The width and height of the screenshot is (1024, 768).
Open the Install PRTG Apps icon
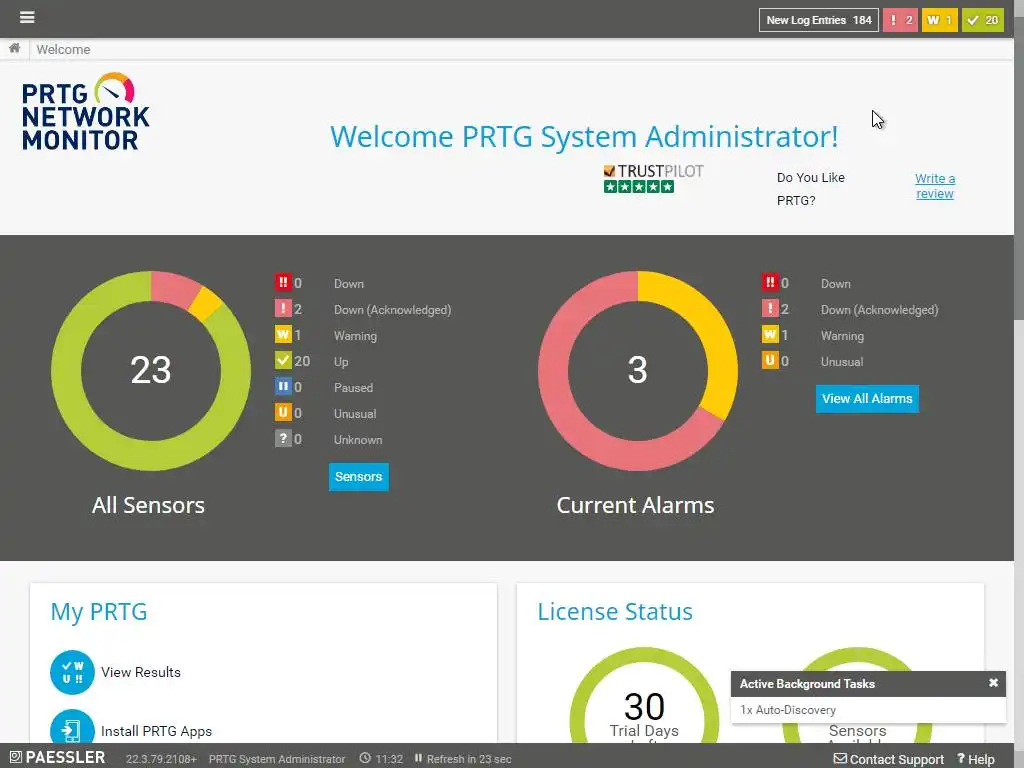[x=72, y=726]
